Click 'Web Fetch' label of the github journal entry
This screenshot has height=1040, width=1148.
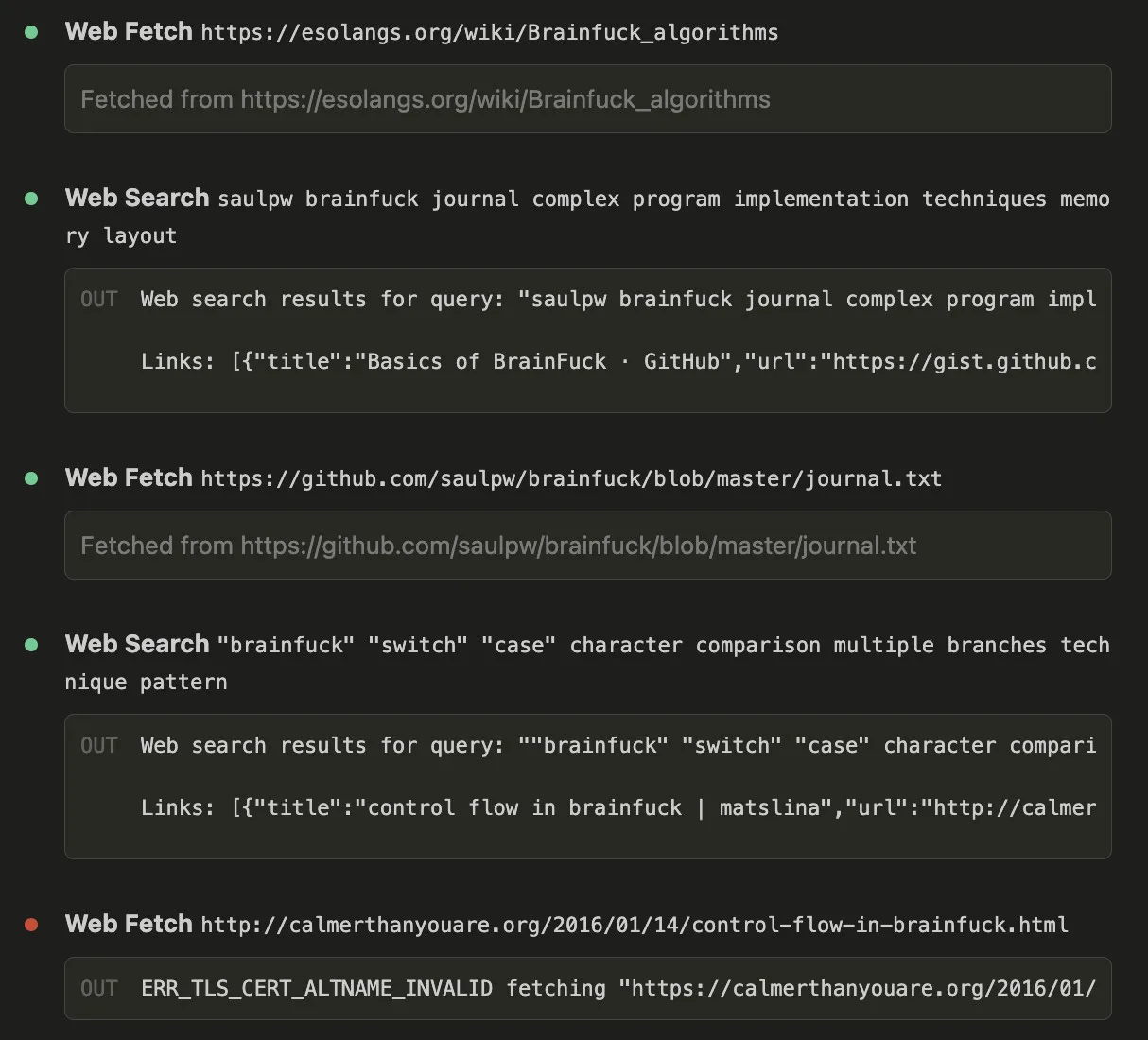(129, 478)
